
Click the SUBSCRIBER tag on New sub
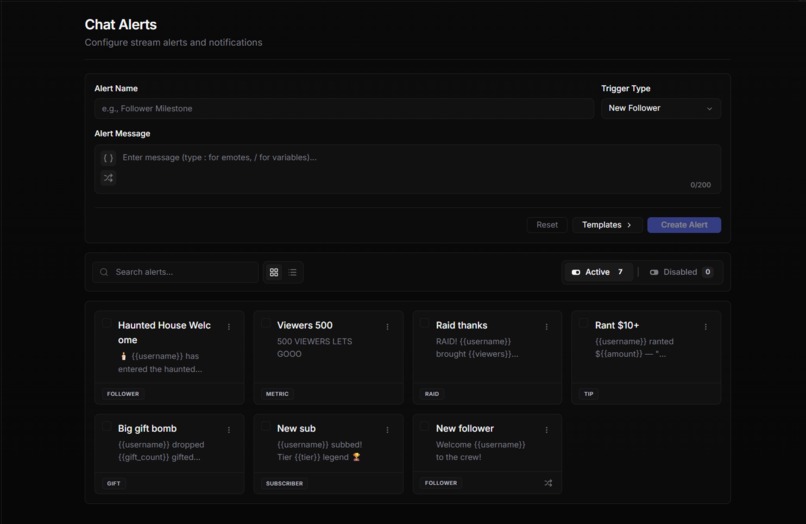click(x=284, y=483)
